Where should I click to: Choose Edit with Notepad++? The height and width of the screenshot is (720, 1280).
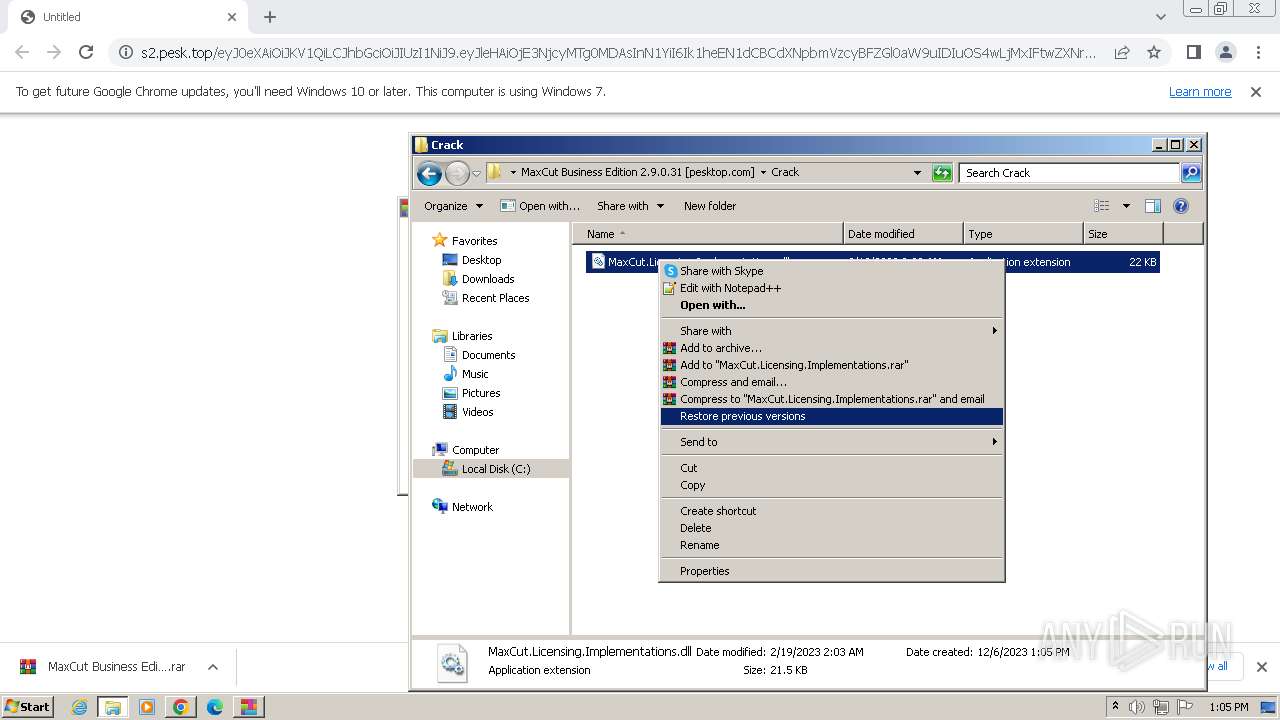[x=832, y=288]
